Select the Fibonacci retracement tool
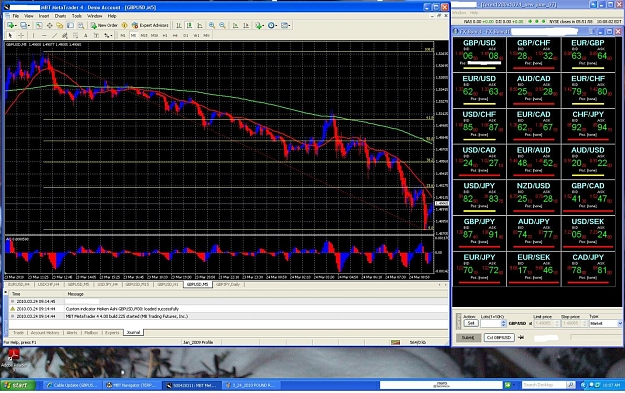This screenshot has width=625, height=393. tap(75, 35)
